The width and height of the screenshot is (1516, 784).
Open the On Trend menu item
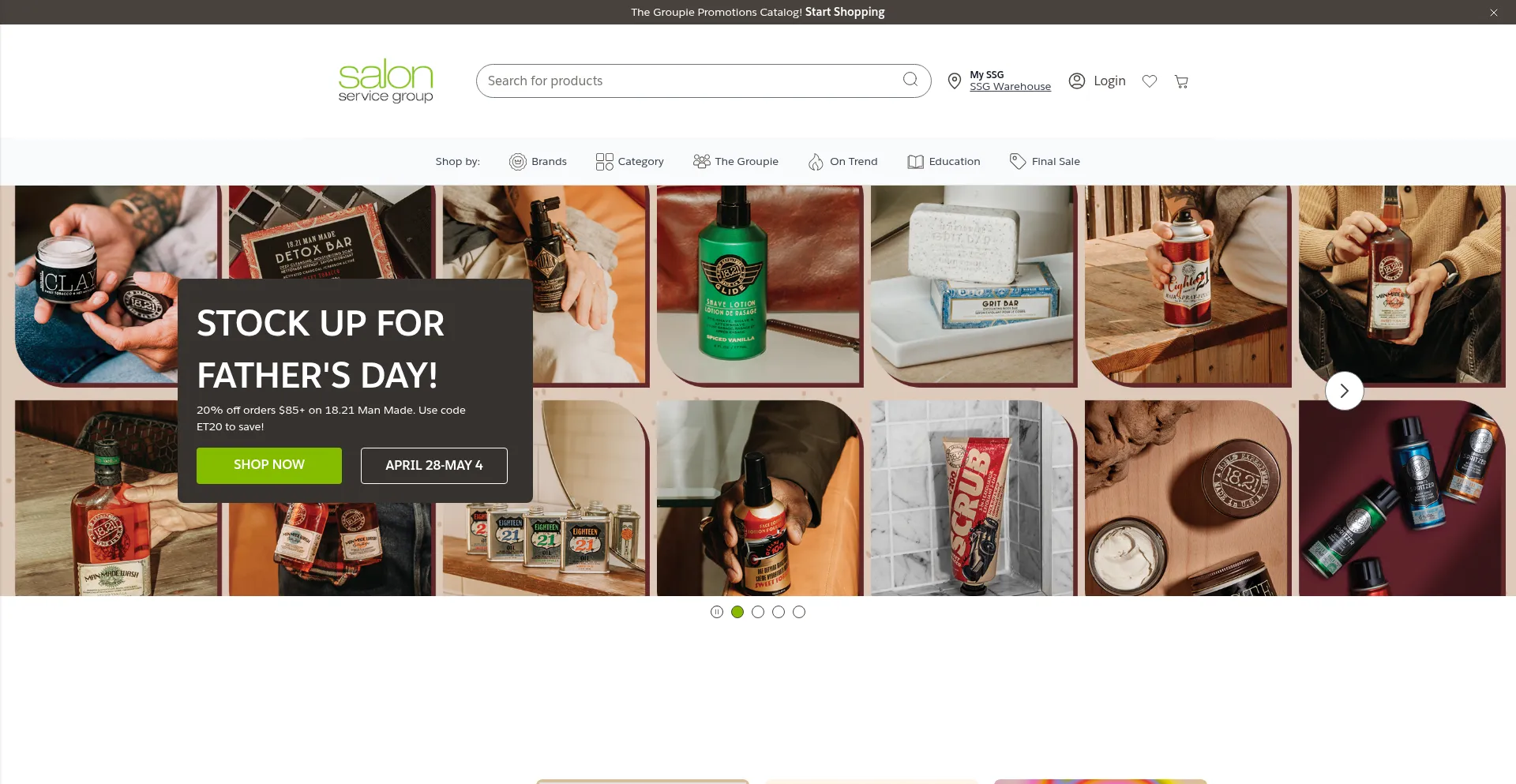(842, 162)
